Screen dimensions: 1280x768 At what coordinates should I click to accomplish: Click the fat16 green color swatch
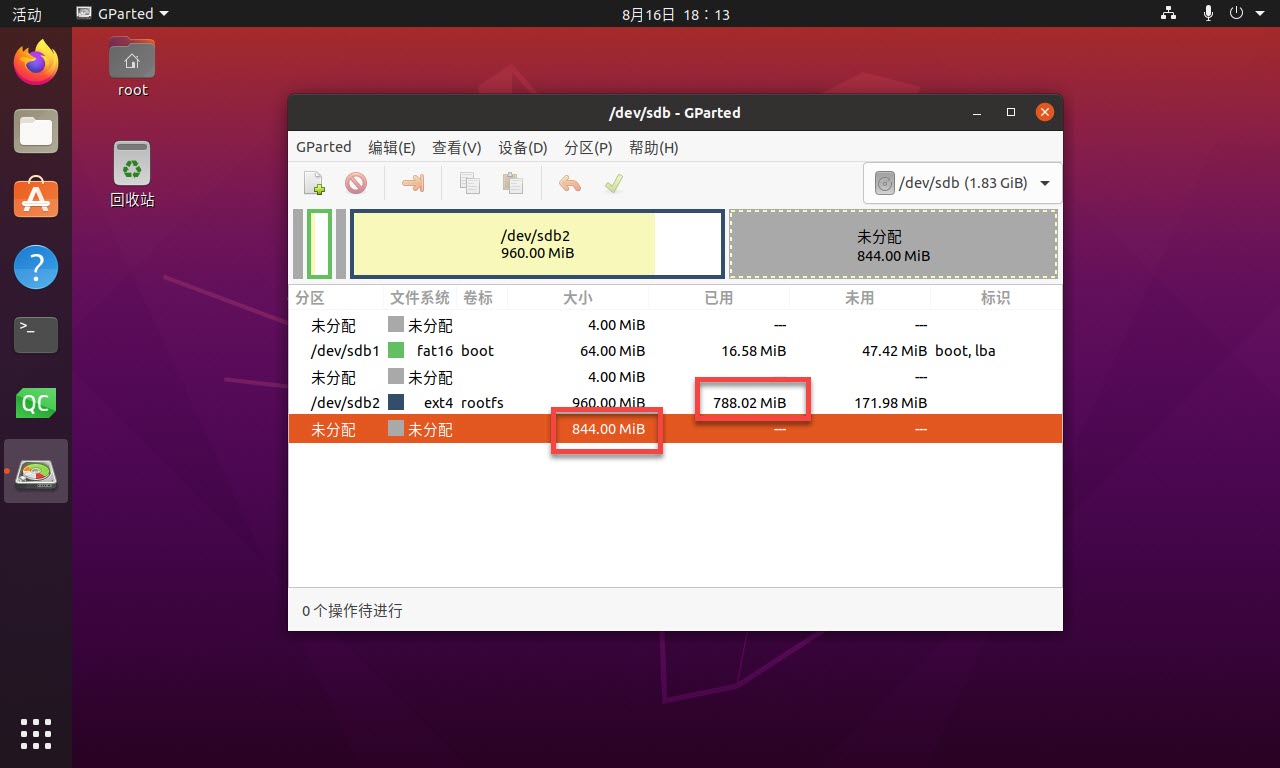click(396, 351)
